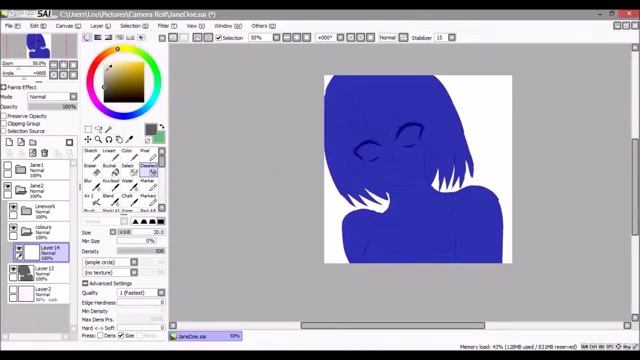Choose the Chalk brush

(129, 200)
